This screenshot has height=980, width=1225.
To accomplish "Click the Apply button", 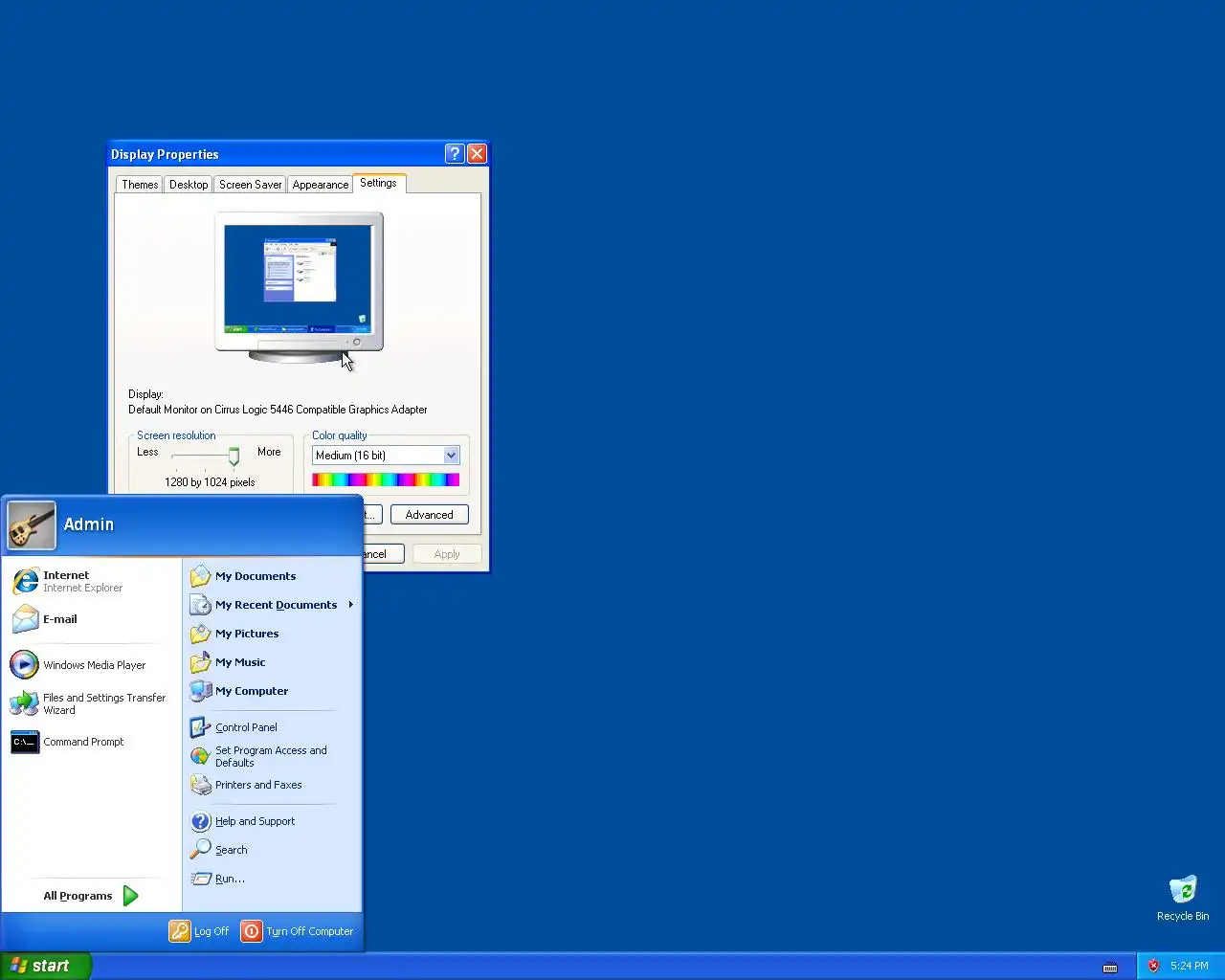I will [x=447, y=554].
